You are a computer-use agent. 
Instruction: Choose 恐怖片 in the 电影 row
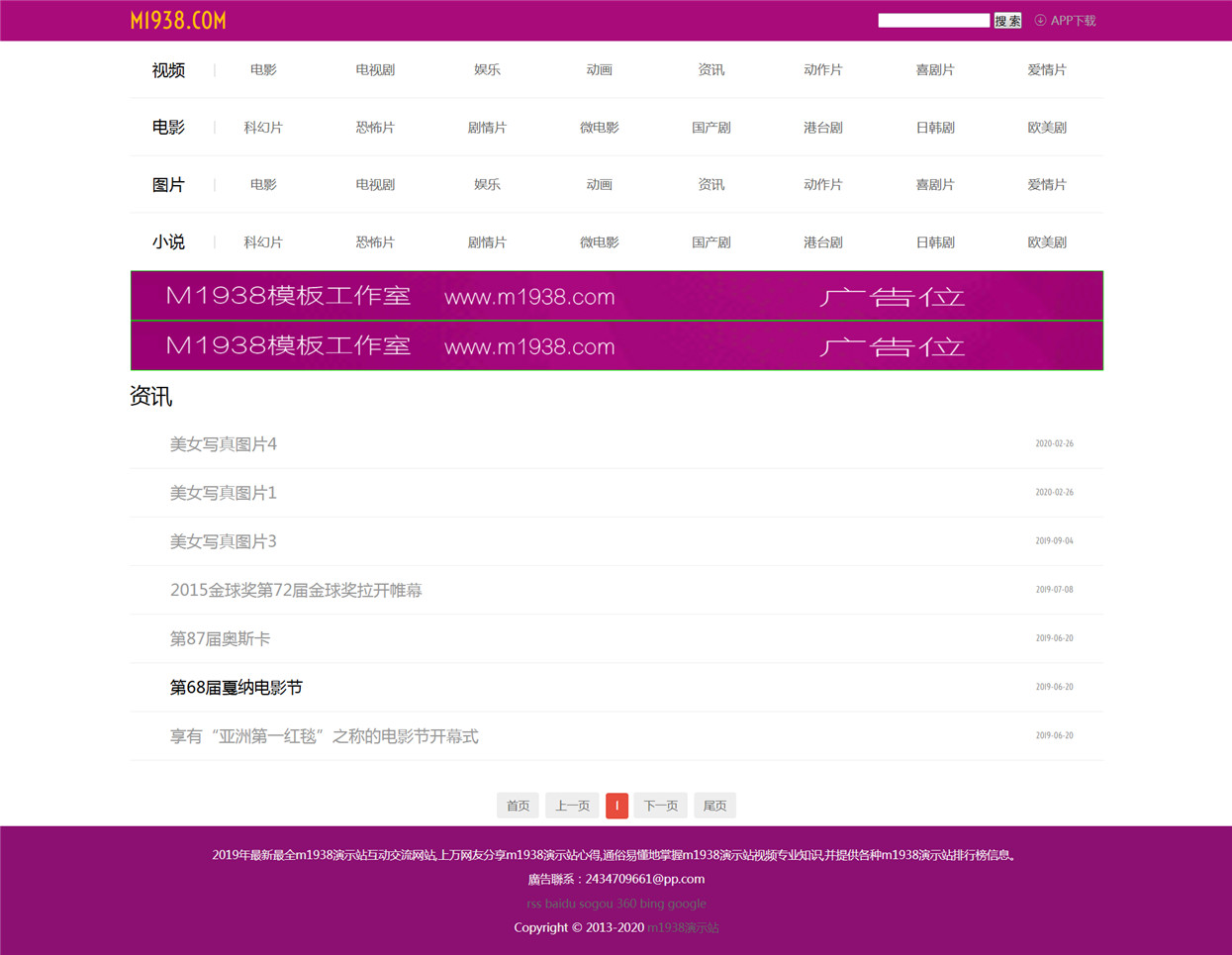click(x=375, y=128)
